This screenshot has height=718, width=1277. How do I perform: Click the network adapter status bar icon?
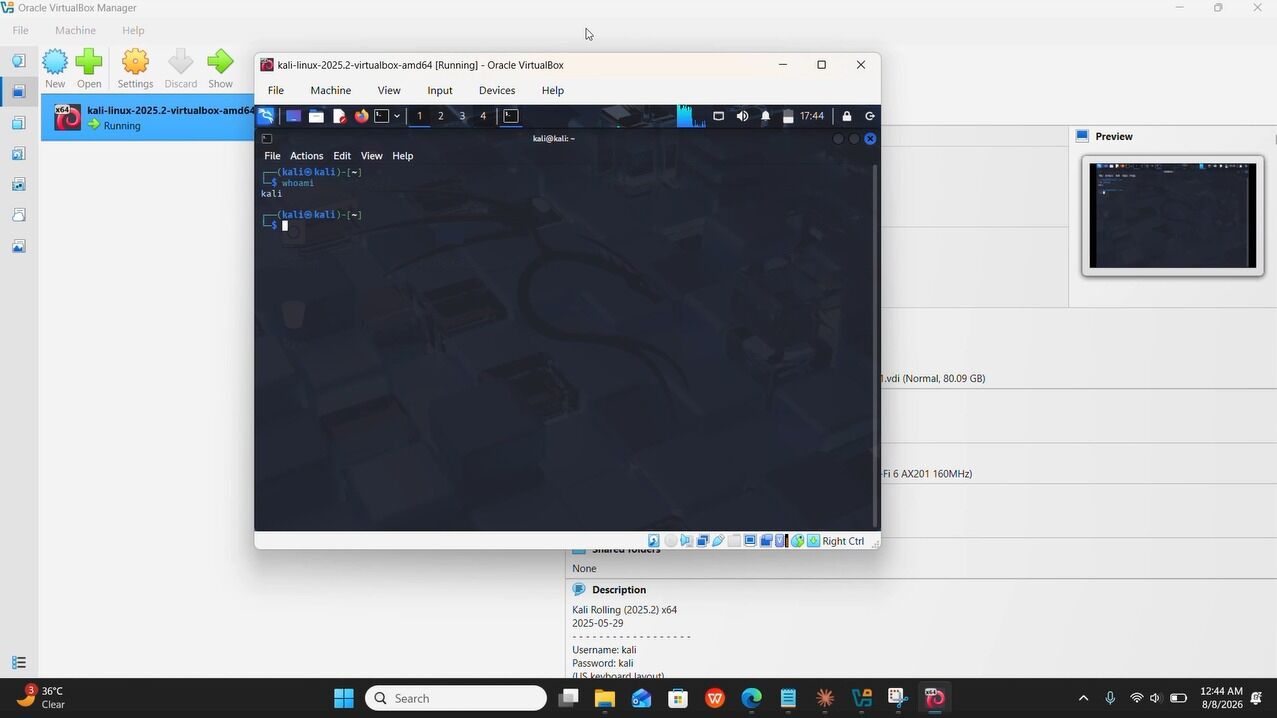(702, 541)
